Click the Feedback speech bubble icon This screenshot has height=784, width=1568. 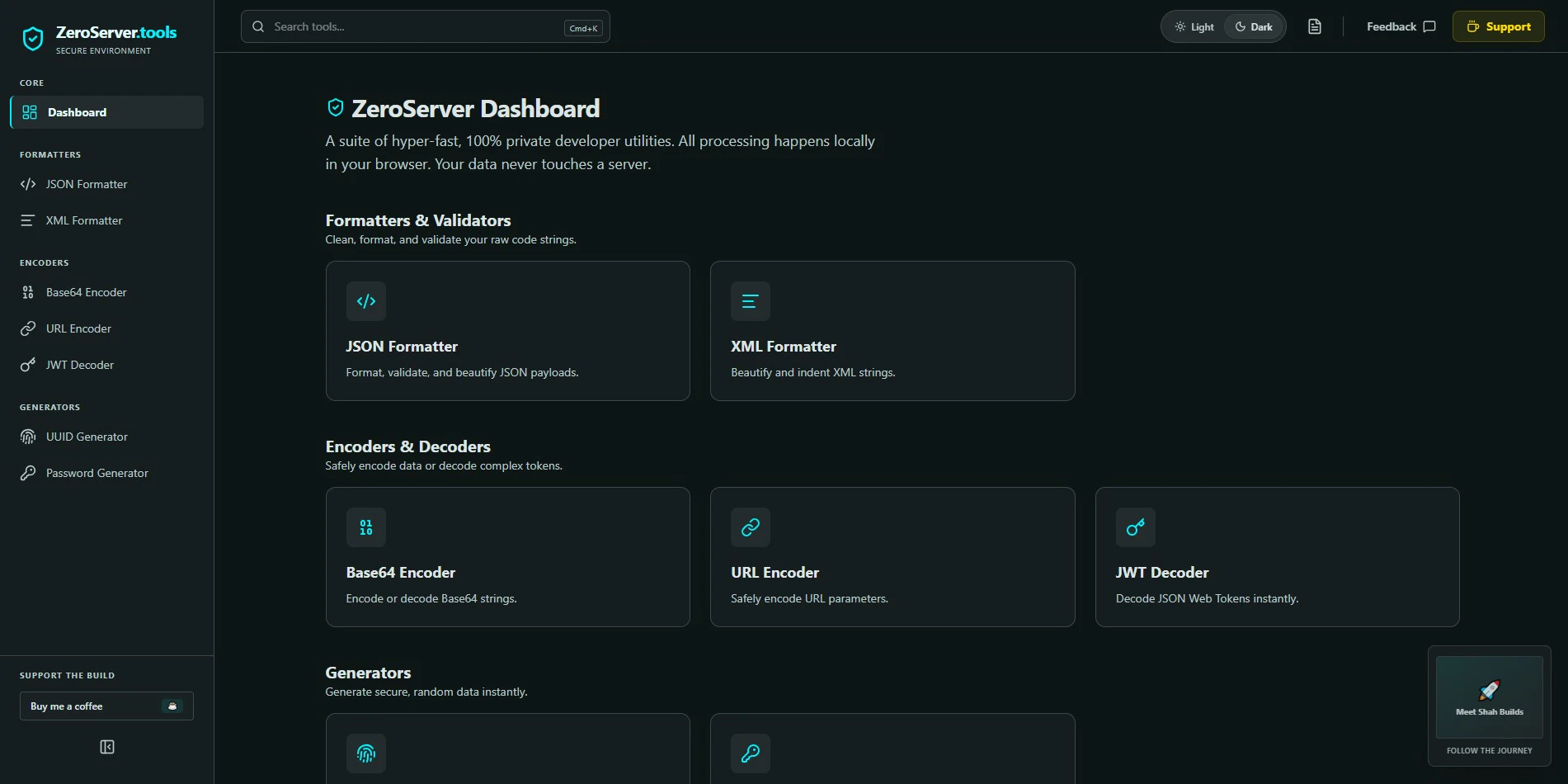pos(1429,26)
